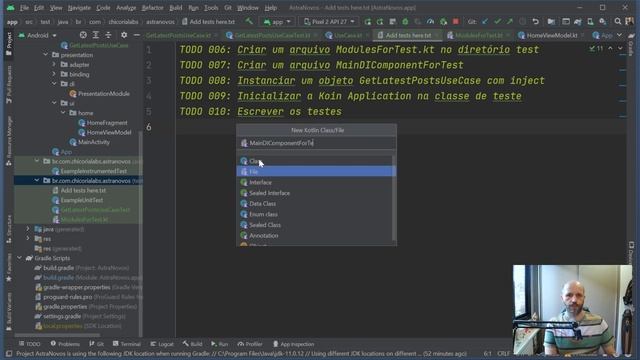Click the Git Update Project arrow icon

tap(485, 22)
